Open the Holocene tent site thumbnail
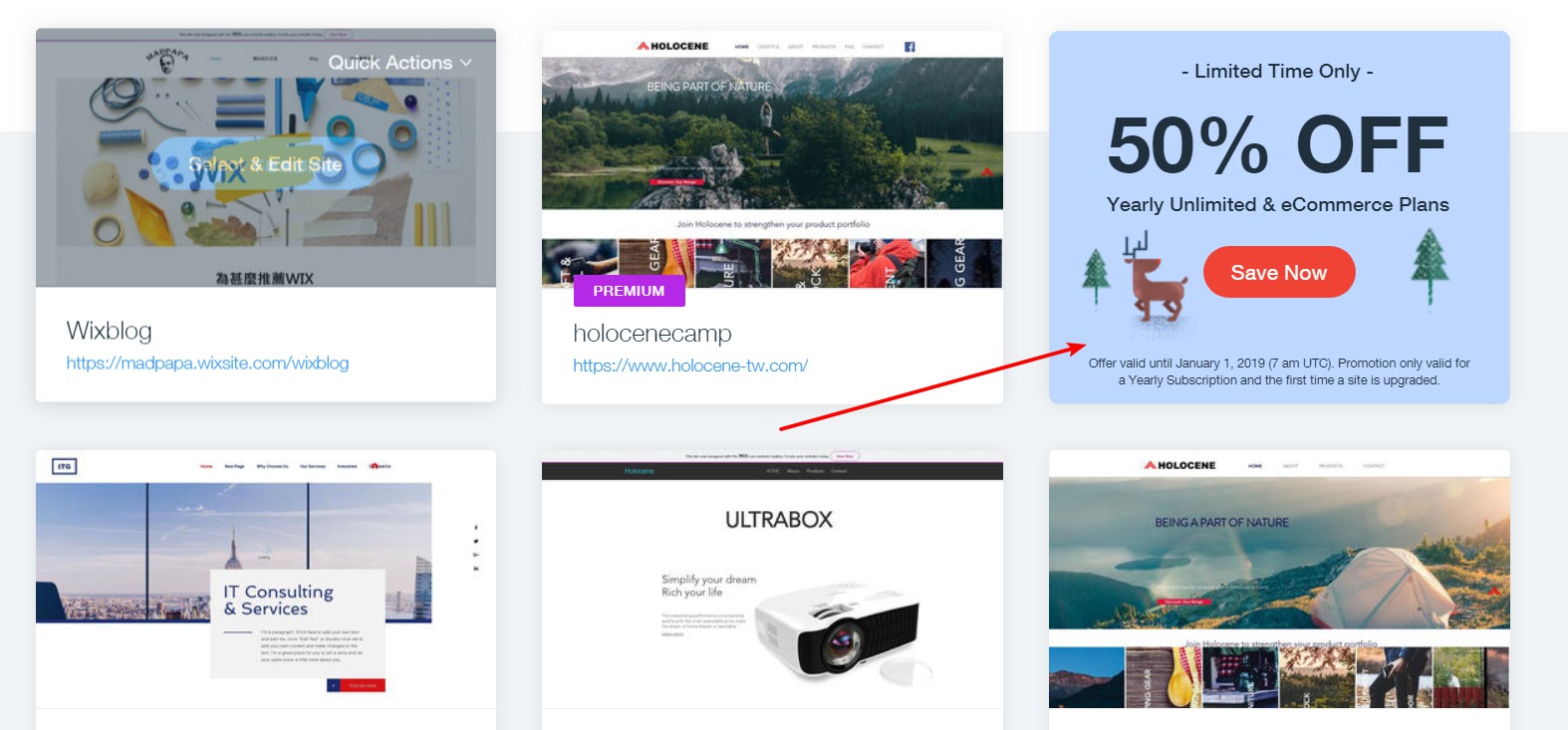1568x730 pixels. (x=1279, y=579)
